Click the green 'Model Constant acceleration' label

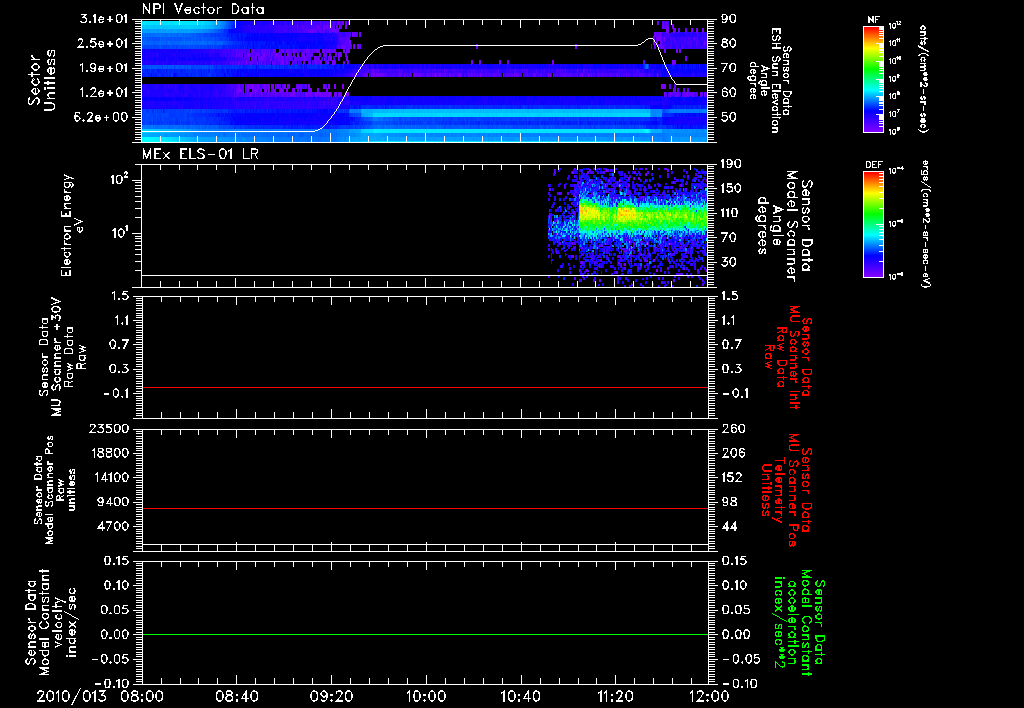coord(799,622)
